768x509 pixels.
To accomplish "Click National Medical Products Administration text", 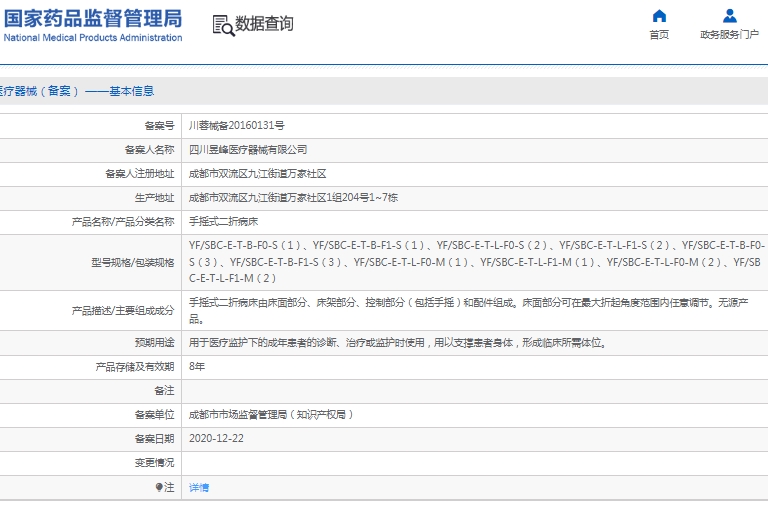I will pos(93,38).
